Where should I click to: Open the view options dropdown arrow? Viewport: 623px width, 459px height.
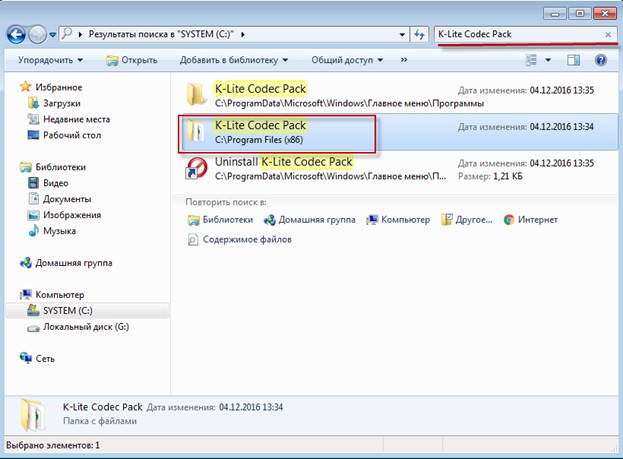pos(548,60)
